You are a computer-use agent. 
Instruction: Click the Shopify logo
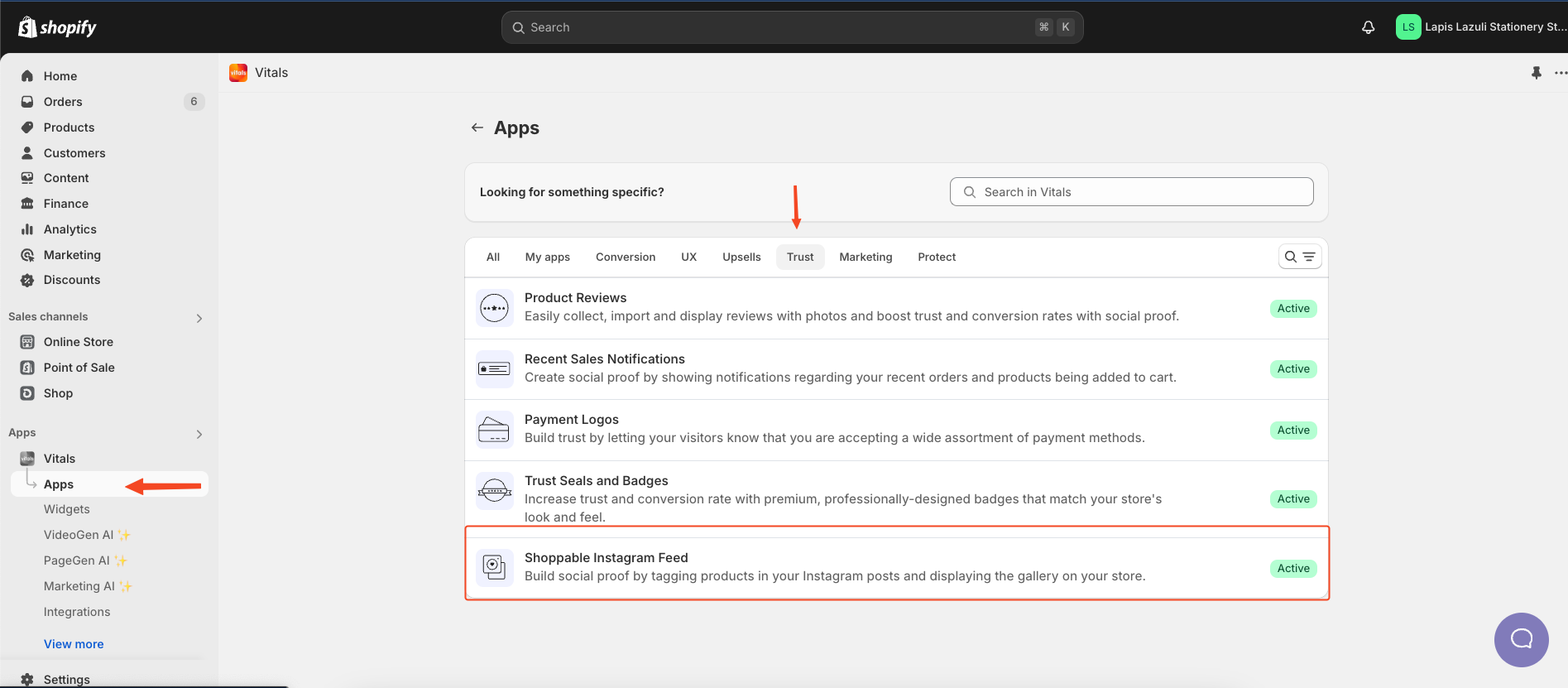click(57, 27)
